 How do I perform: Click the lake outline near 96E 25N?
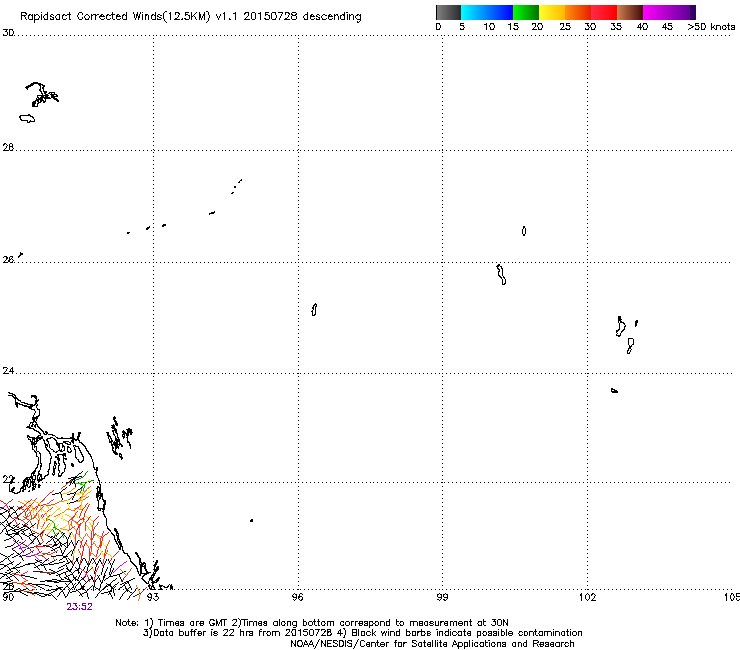[314, 310]
